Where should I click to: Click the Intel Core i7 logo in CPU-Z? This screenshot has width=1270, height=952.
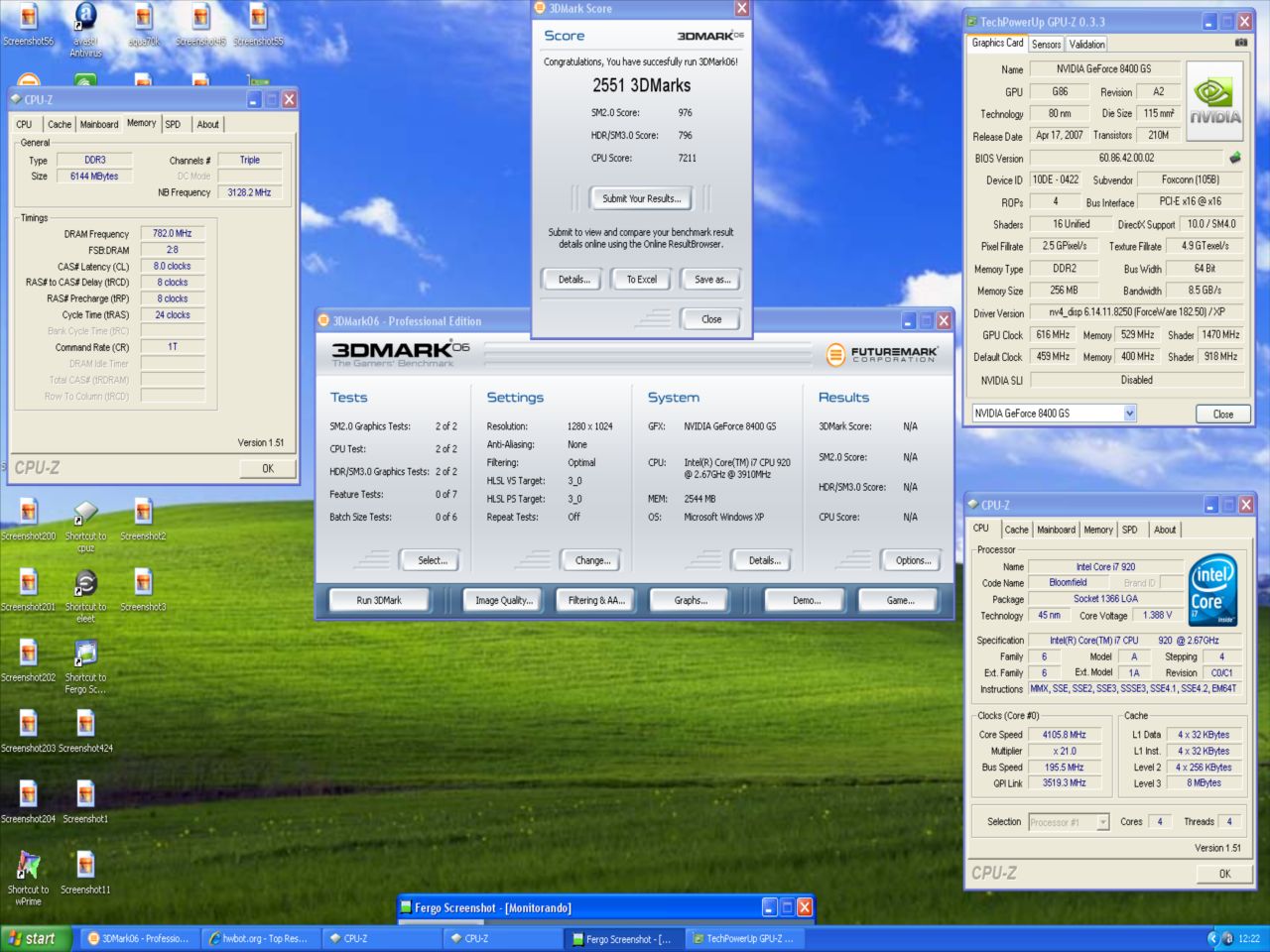[1213, 590]
